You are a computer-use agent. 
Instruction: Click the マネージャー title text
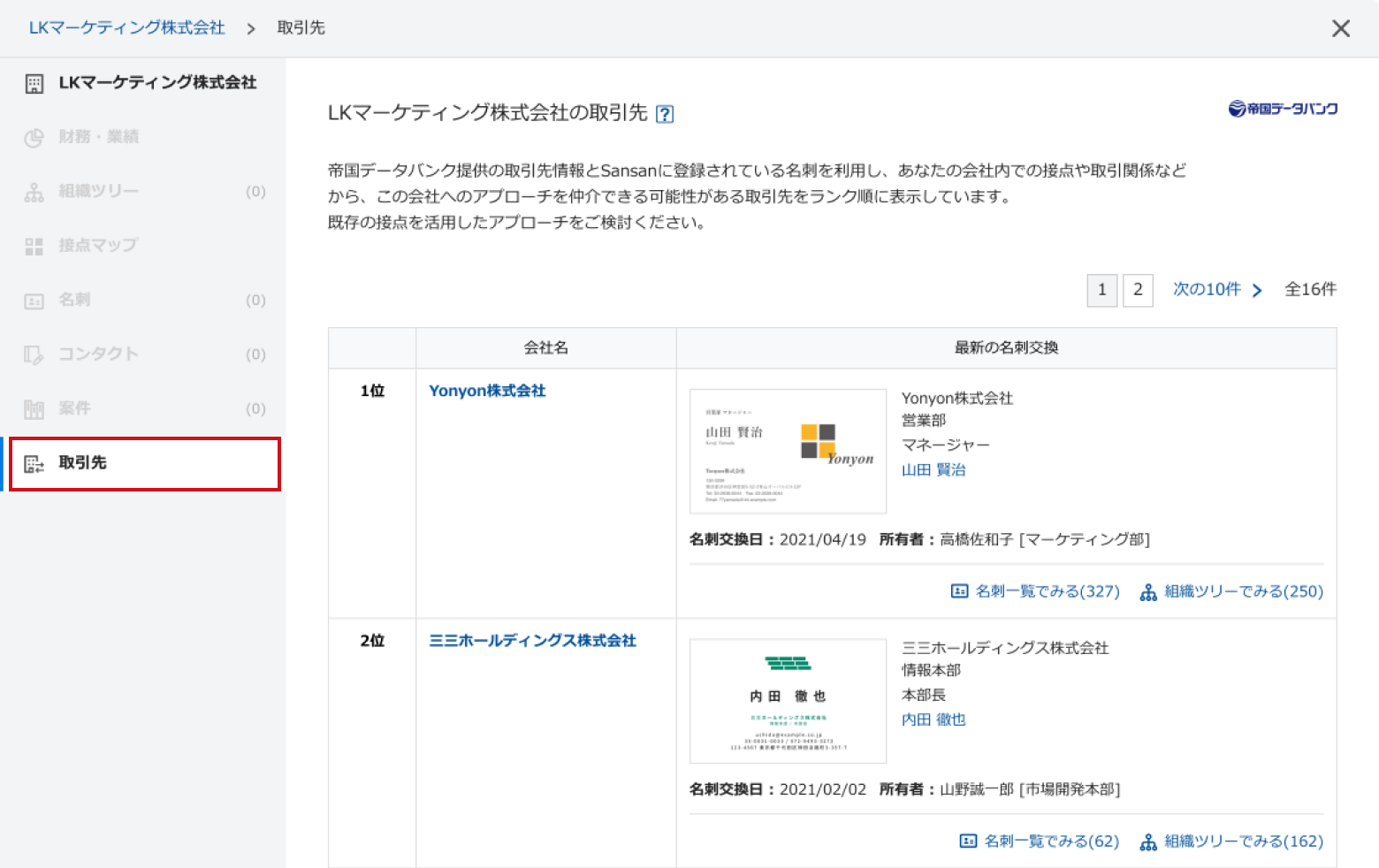tap(946, 445)
